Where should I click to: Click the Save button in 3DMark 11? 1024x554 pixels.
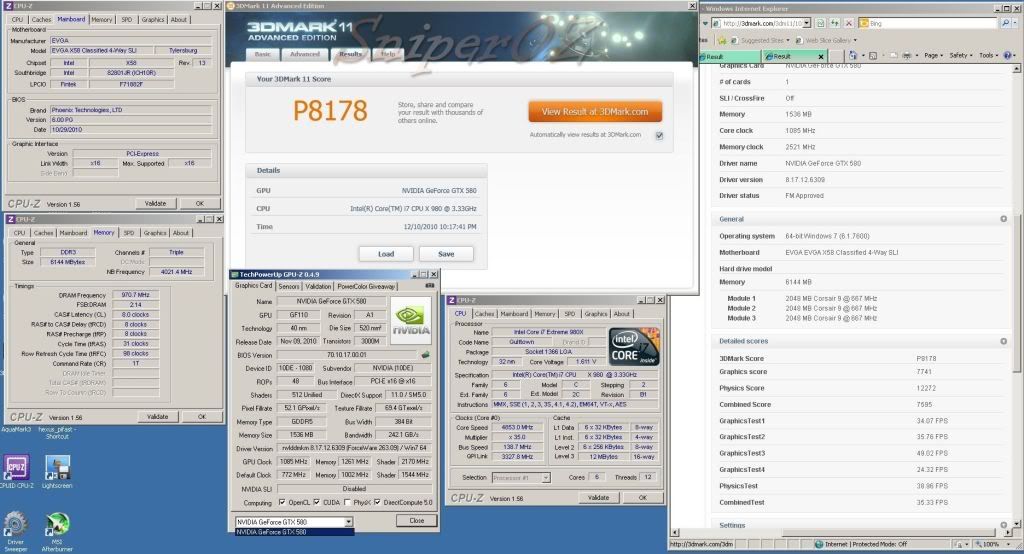click(446, 254)
